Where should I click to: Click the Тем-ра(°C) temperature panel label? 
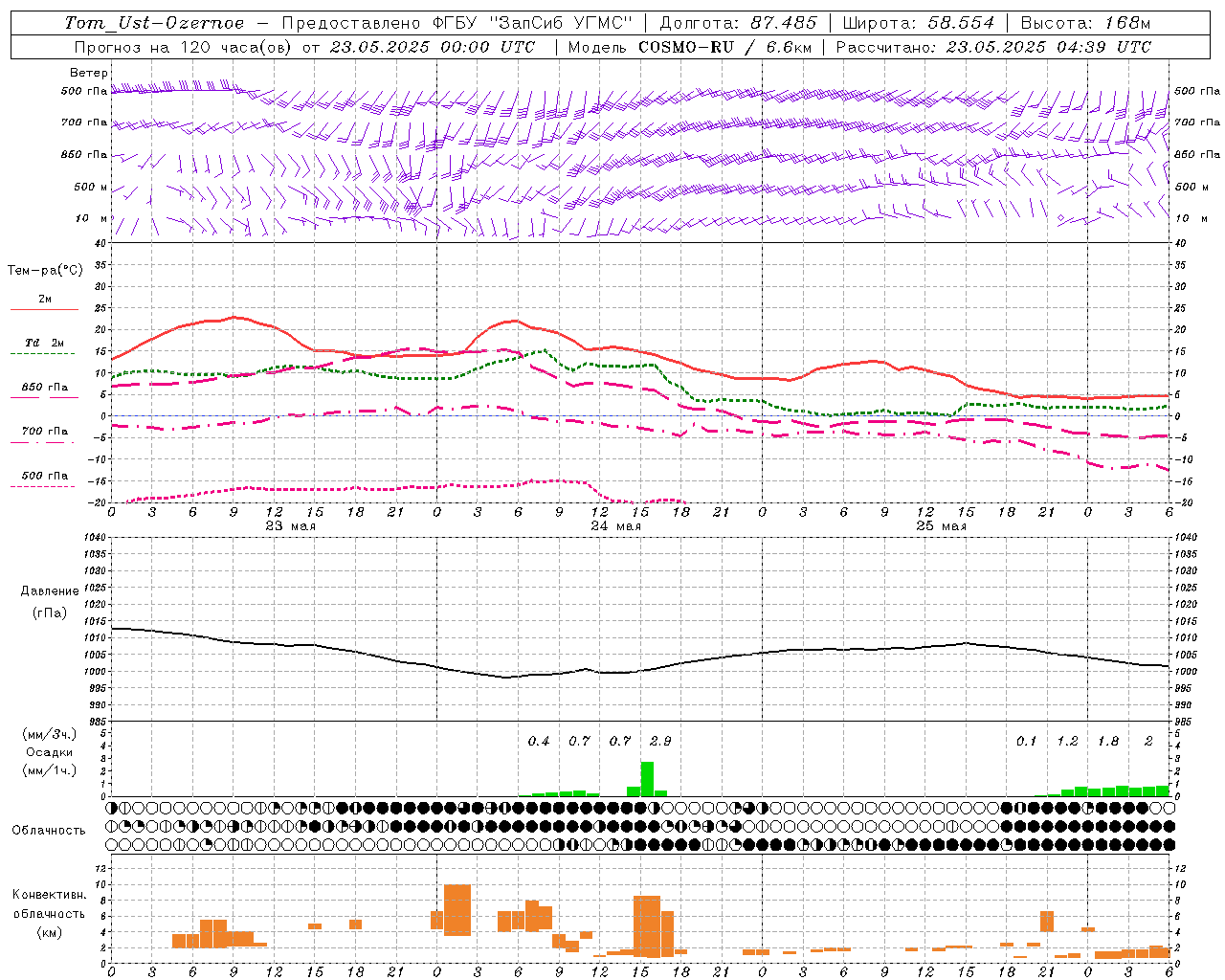tap(45, 270)
